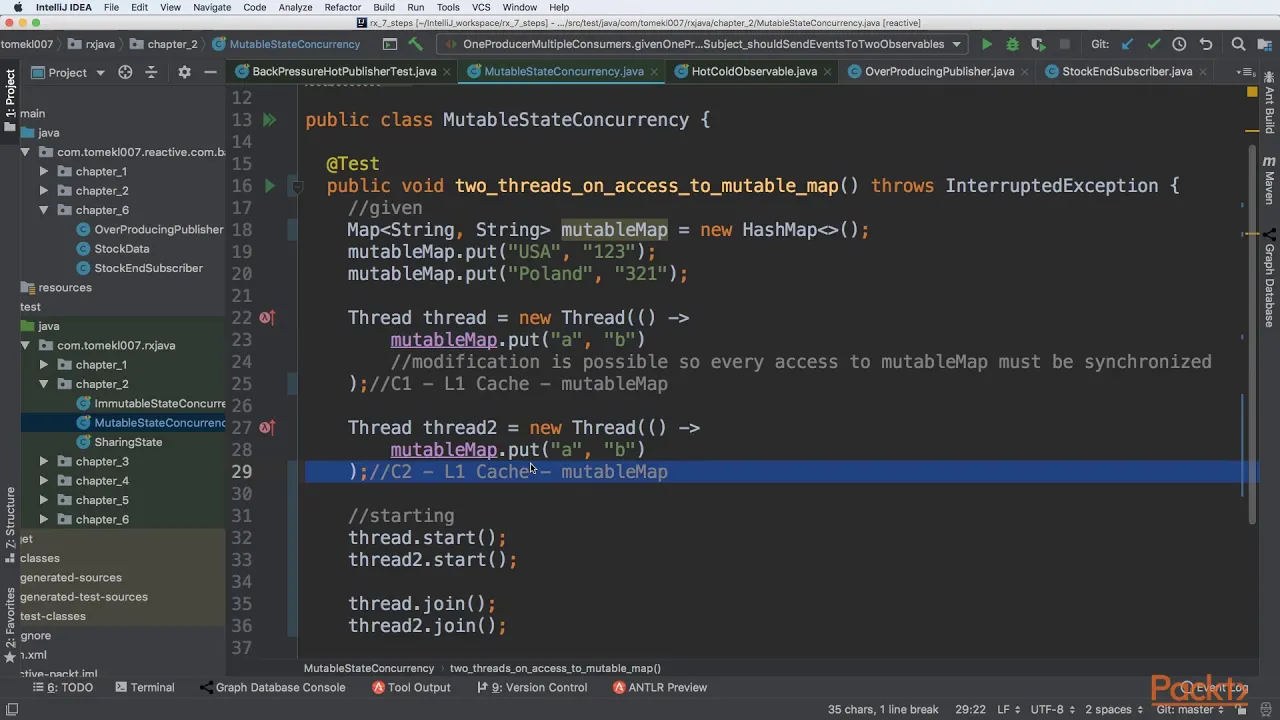Screen dimensions: 1280x720
Task: Change the UTF-8 file encoding
Action: click(x=1053, y=710)
